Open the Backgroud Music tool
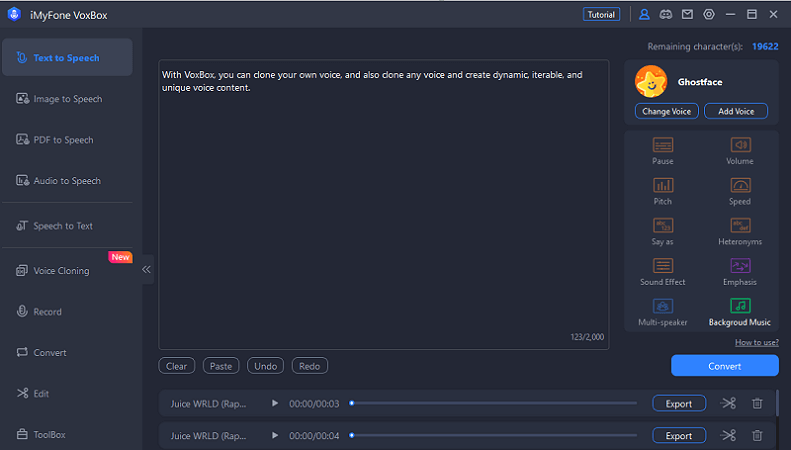 point(740,312)
